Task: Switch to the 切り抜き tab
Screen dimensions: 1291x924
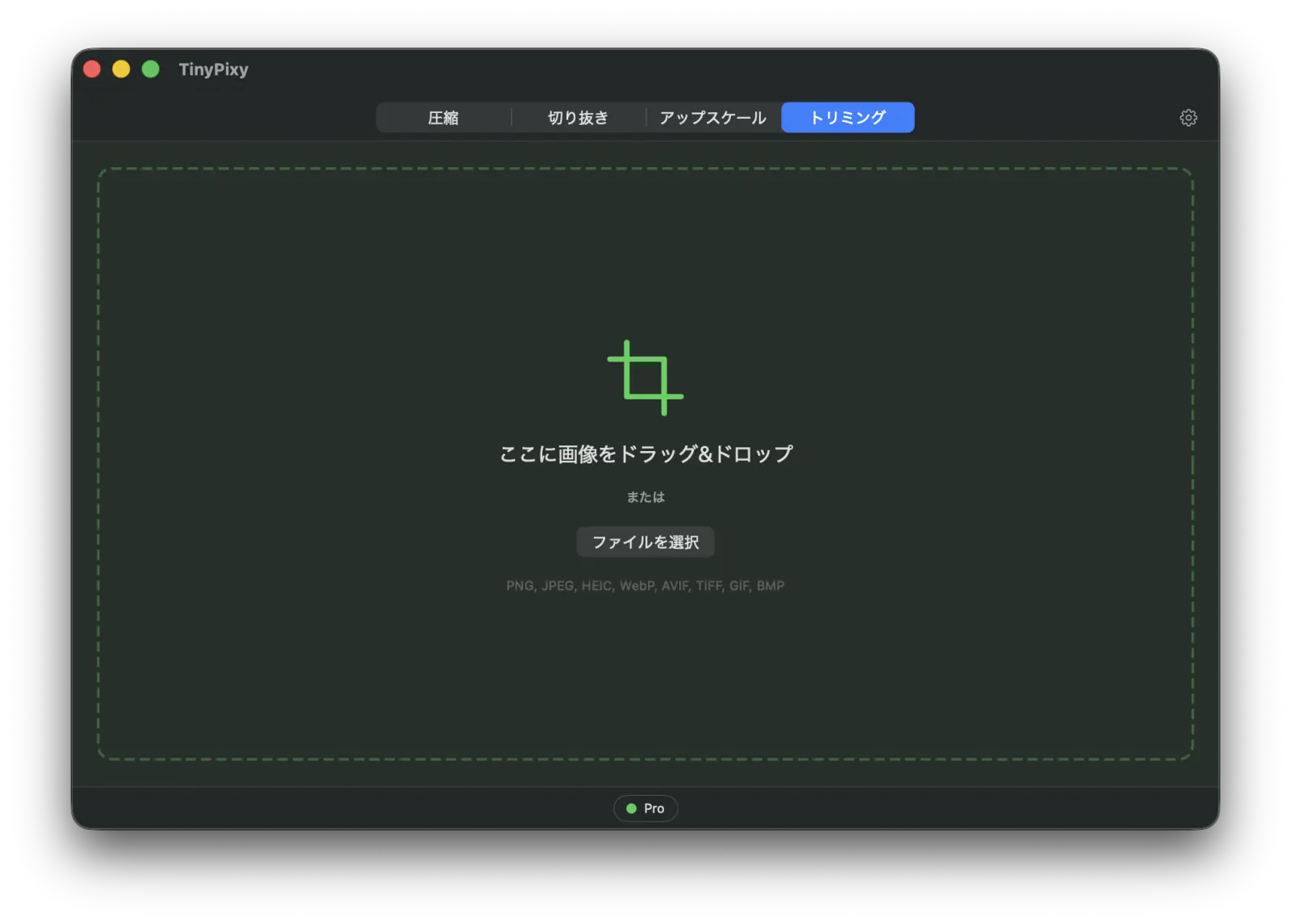Action: 578,118
